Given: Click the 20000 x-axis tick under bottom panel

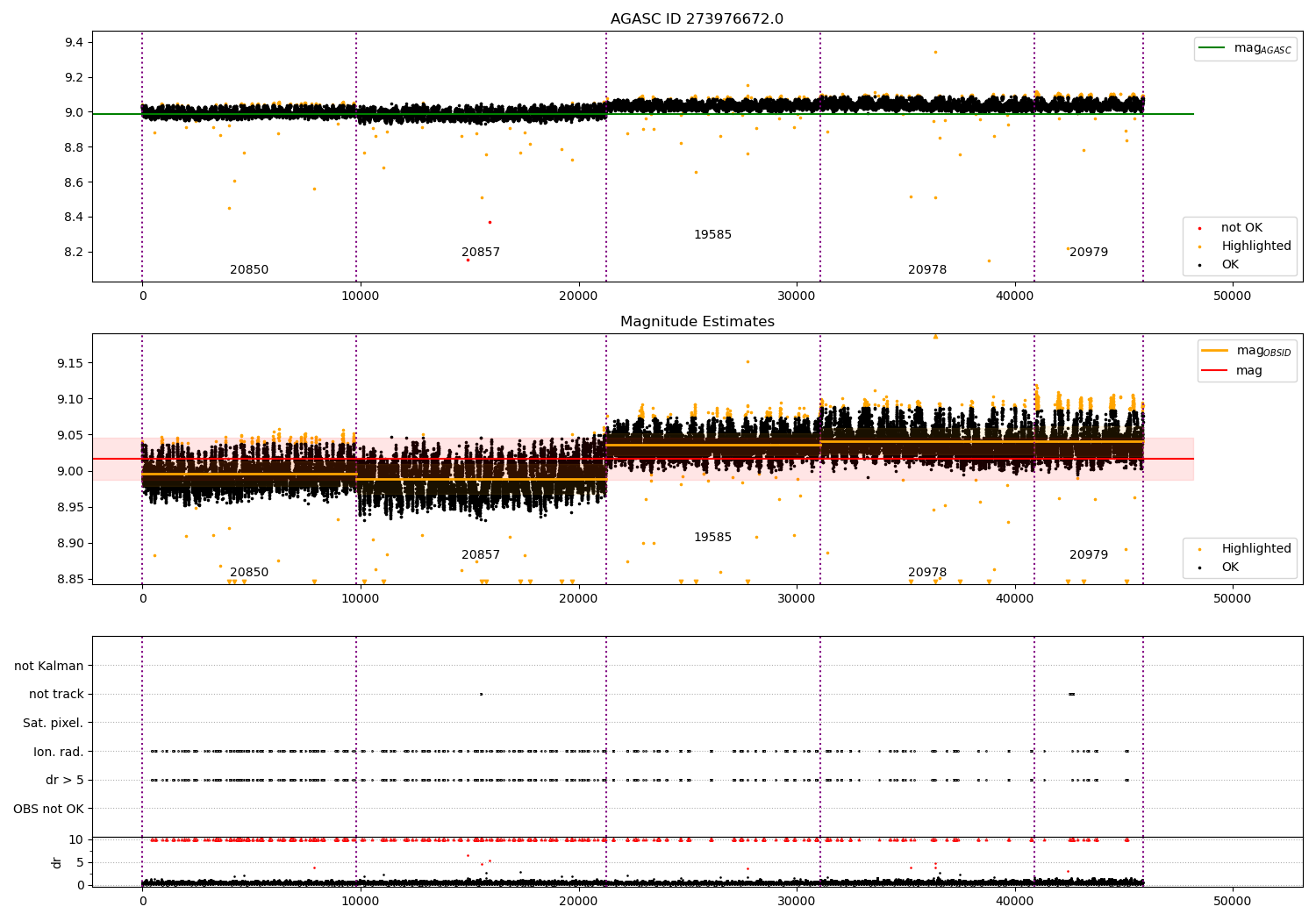Looking at the screenshot, I should click(x=578, y=901).
